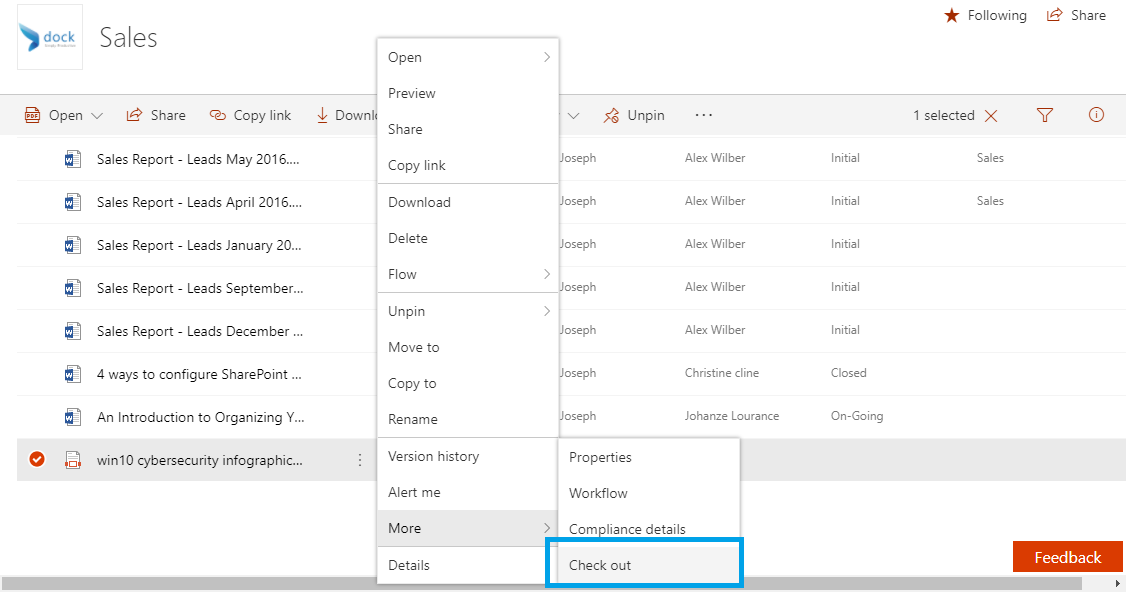Click the vertical ellipsis on win10 infographic row
This screenshot has height=592, width=1126.
click(x=360, y=459)
